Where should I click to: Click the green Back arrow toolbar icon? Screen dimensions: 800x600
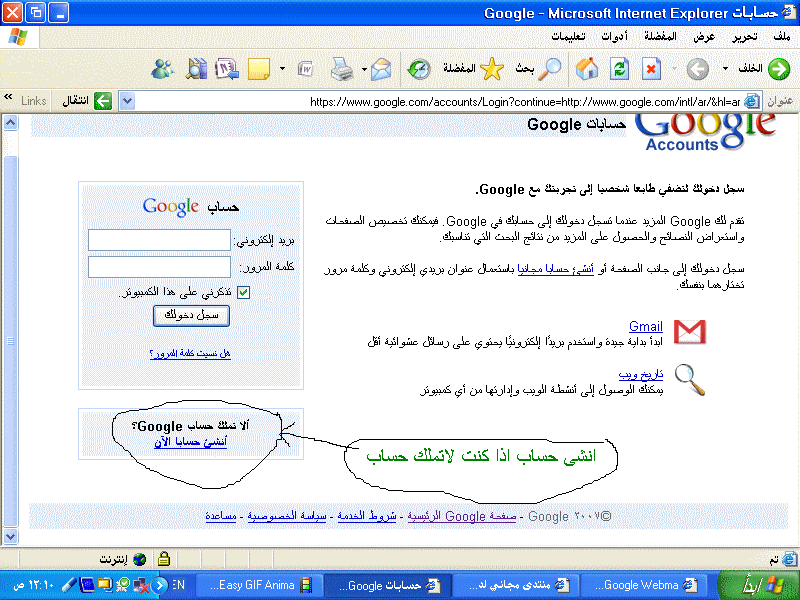(x=779, y=69)
